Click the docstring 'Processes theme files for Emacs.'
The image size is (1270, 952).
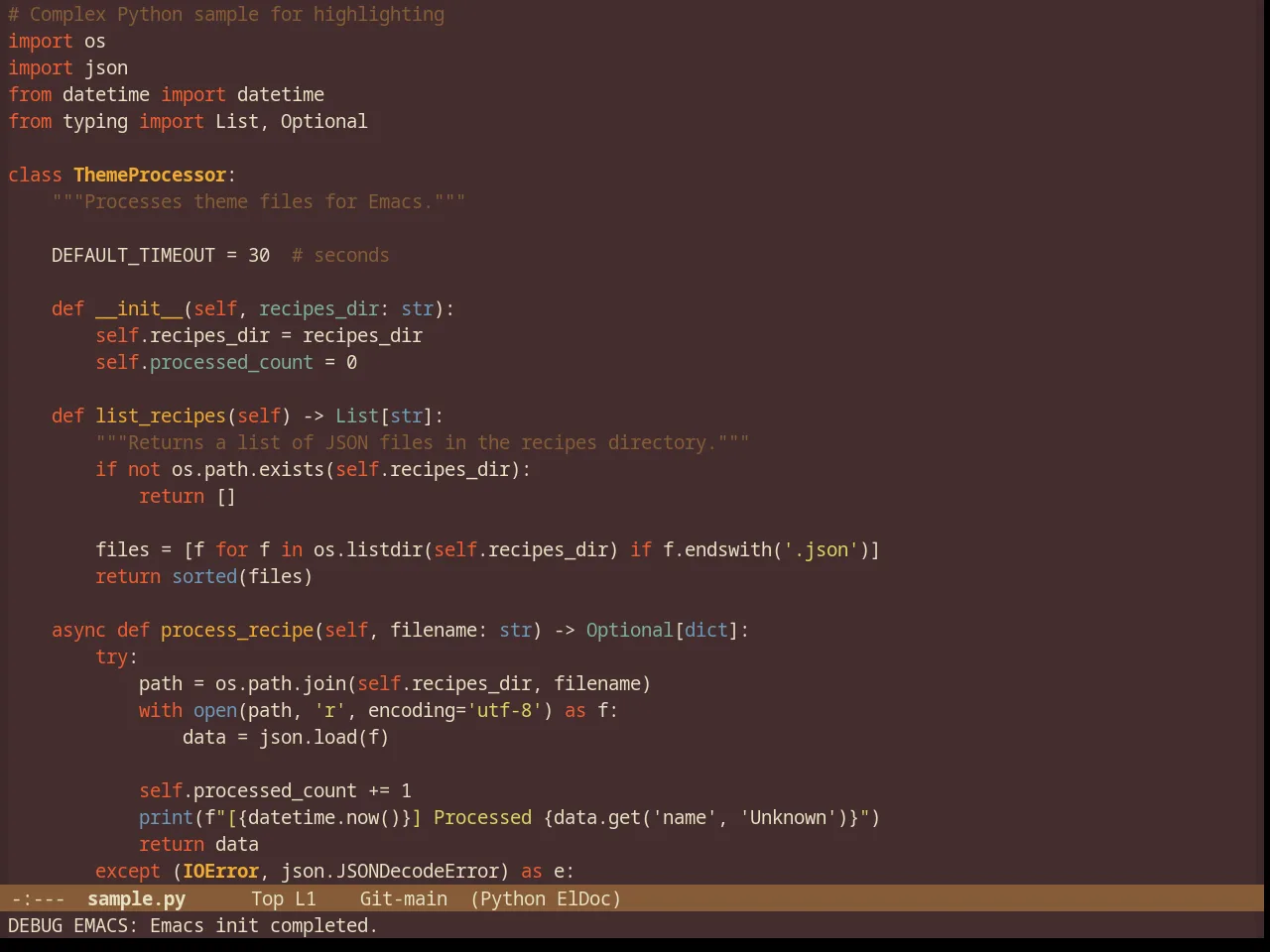tap(258, 202)
